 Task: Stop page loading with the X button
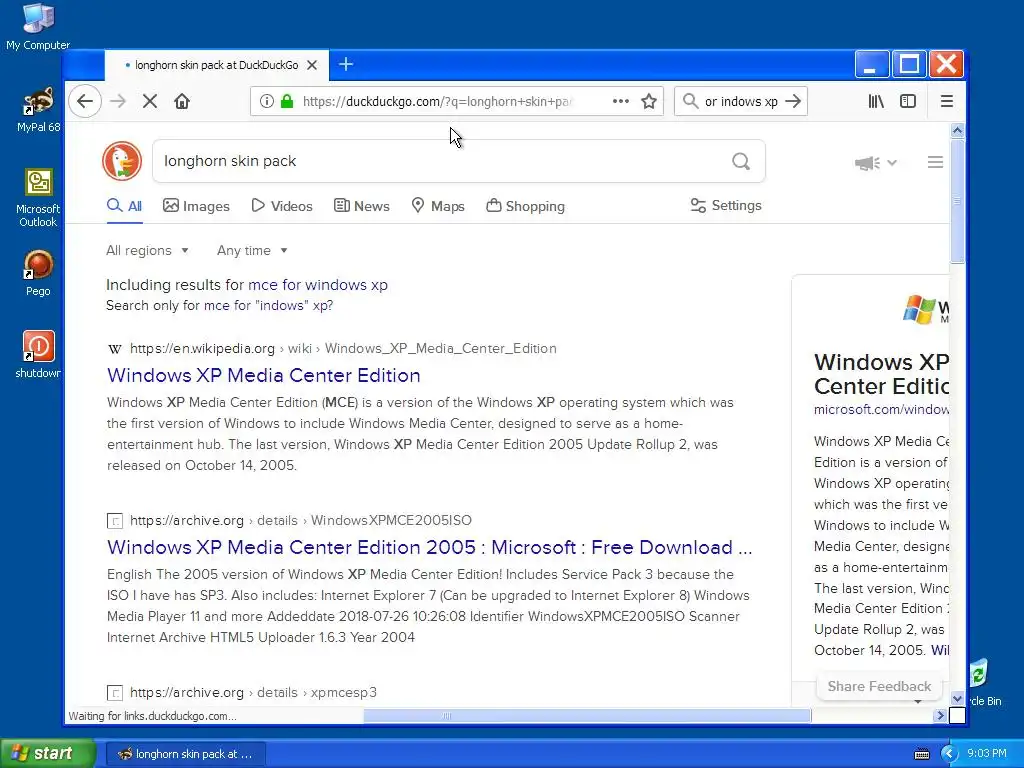(x=150, y=101)
